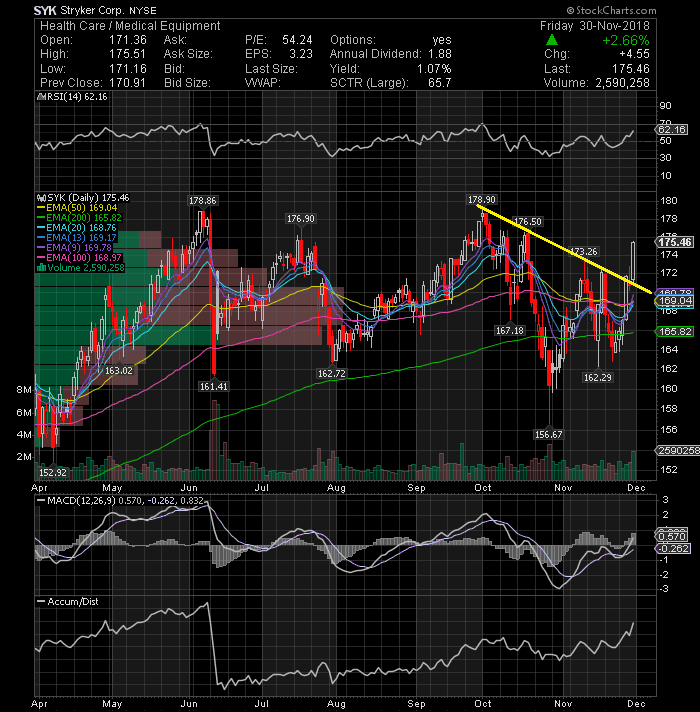700x712 pixels.
Task: Click the 0.570 MACD value tag on right
Action: pyautogui.click(x=671, y=536)
